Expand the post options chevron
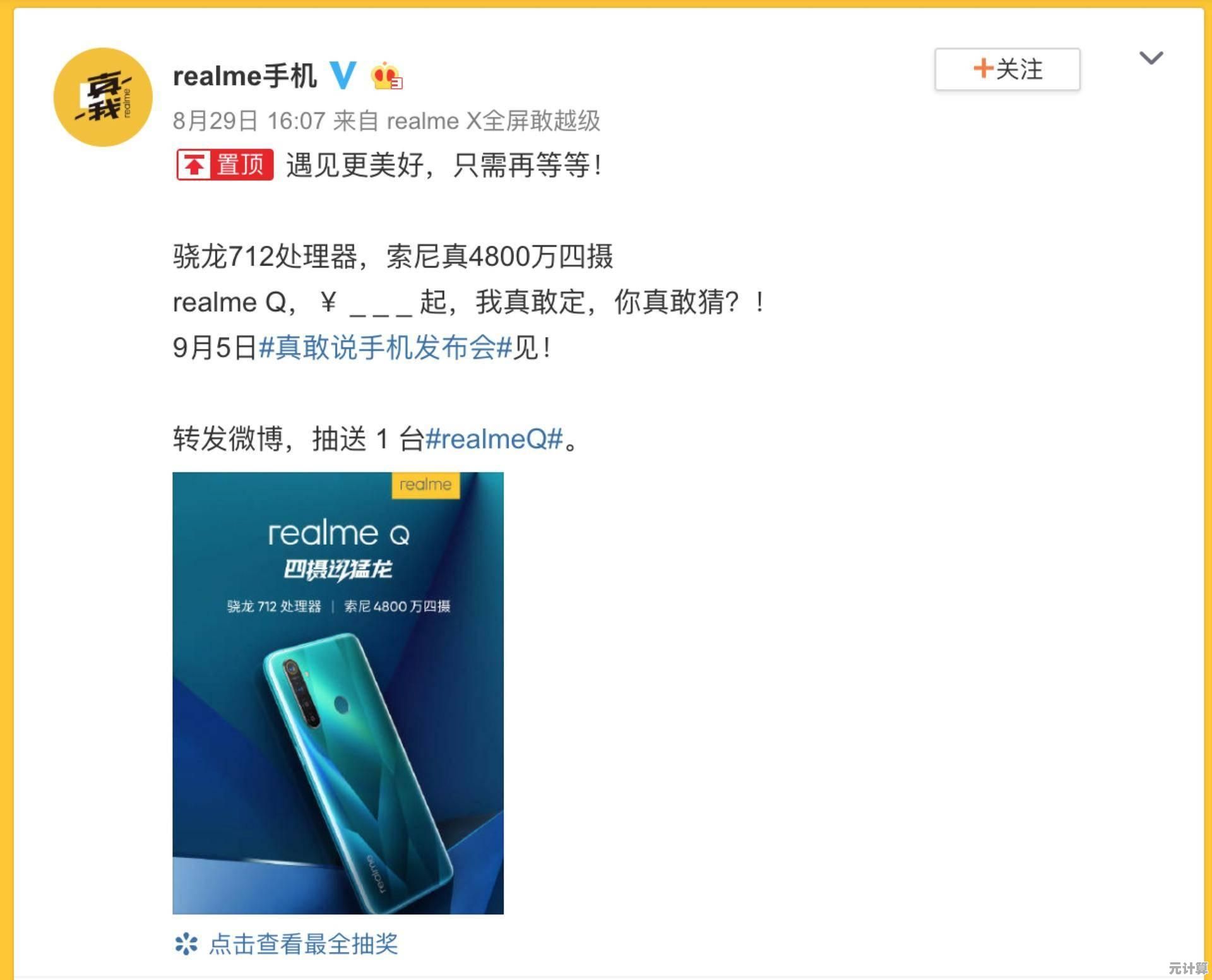The image size is (1212, 980). [1151, 58]
